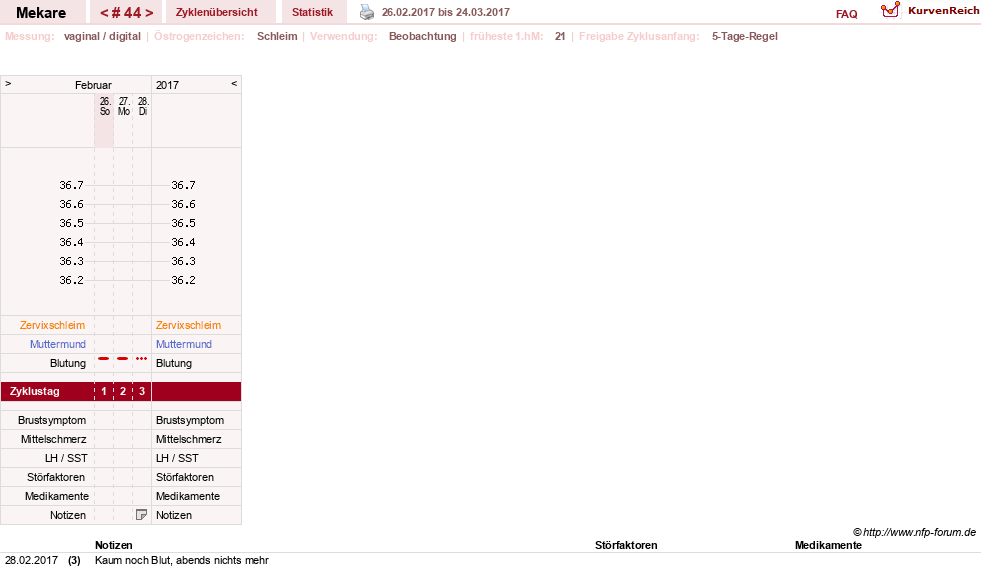Collapse chart with the < arrow beside 2017

pyautogui.click(x=234, y=83)
